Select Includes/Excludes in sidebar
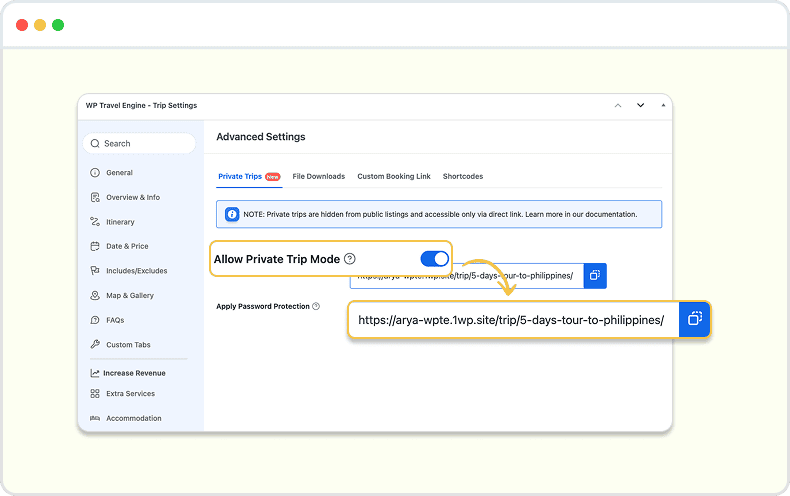 point(136,271)
